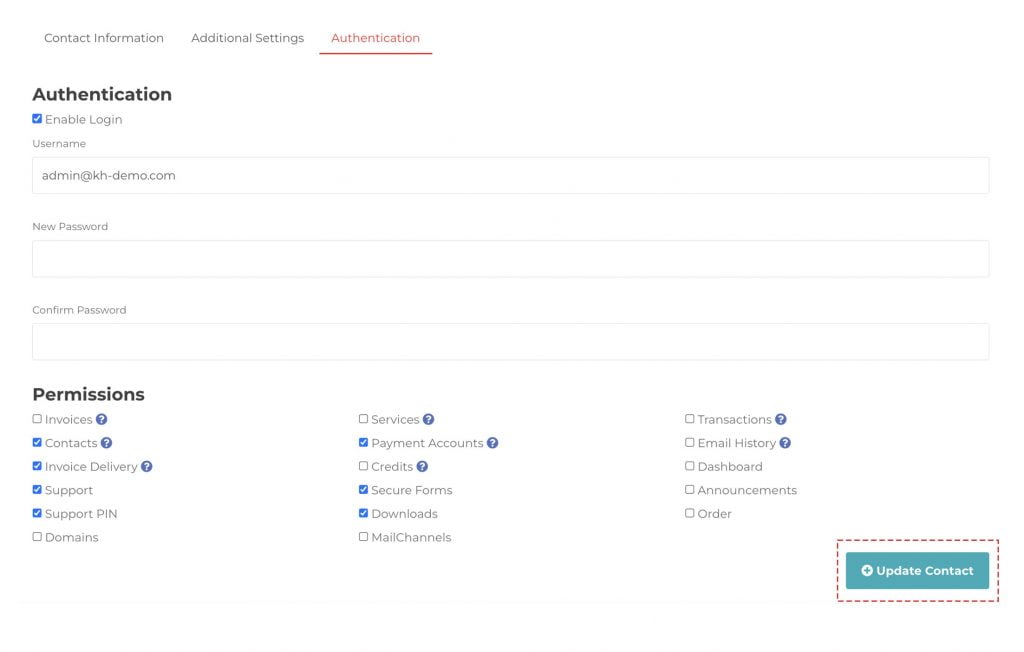Viewport: 1024px width, 652px height.
Task: Open help icon next to Credits
Action: pyautogui.click(x=423, y=466)
